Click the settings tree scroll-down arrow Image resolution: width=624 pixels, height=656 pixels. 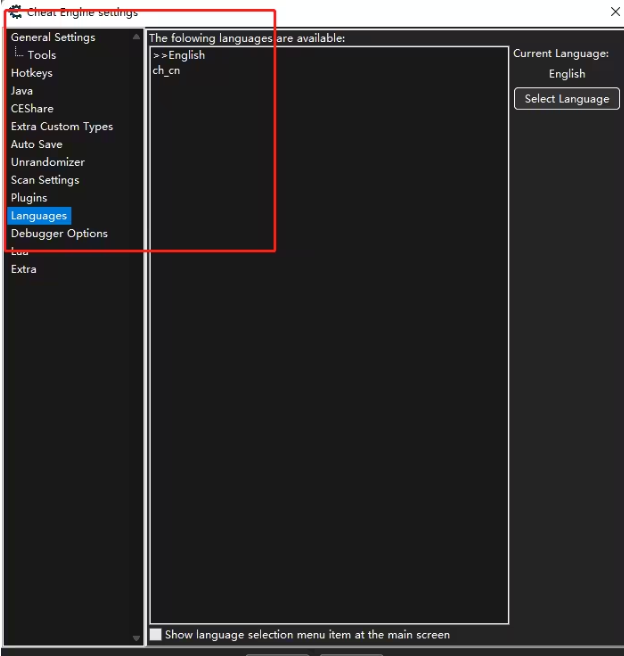(x=136, y=638)
